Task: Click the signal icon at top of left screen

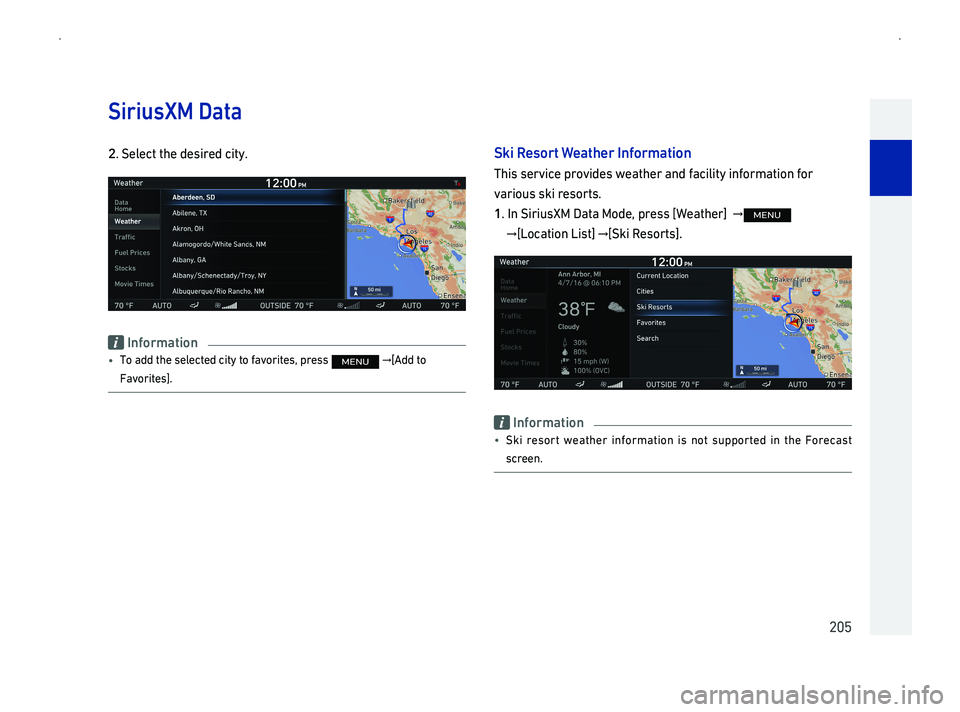Action: 457,183
